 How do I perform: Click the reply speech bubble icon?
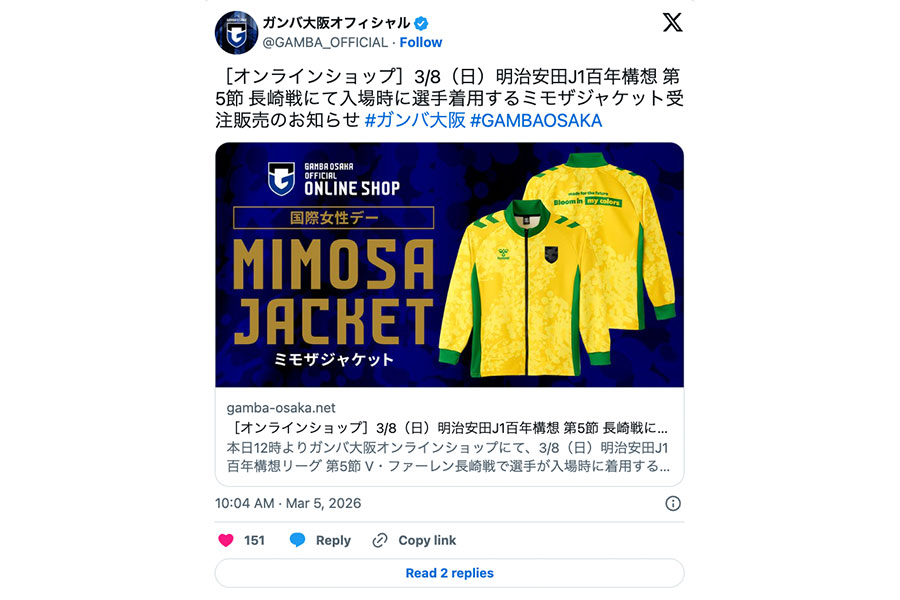coord(297,540)
